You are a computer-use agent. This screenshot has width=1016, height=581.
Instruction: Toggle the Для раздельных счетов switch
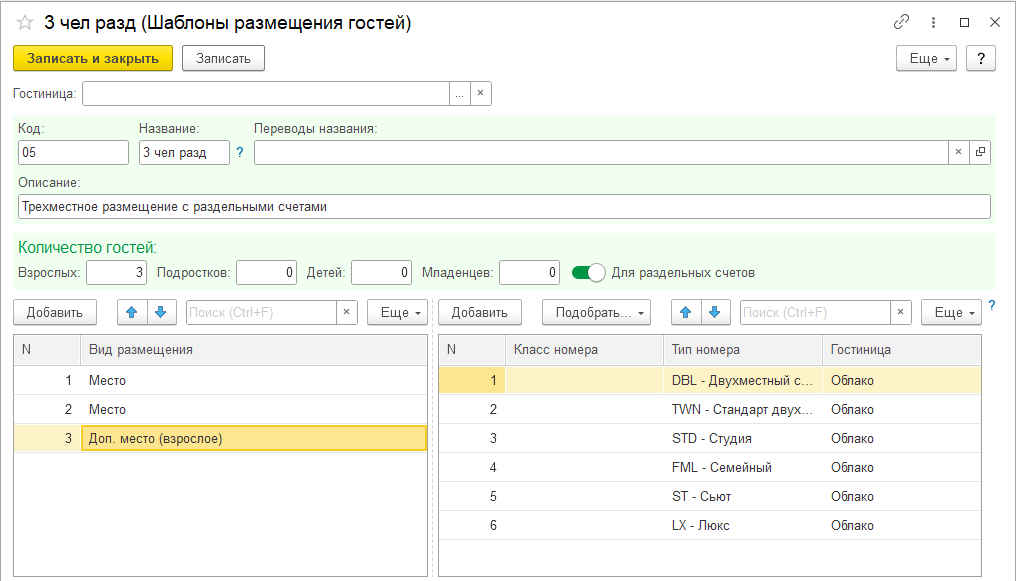589,272
